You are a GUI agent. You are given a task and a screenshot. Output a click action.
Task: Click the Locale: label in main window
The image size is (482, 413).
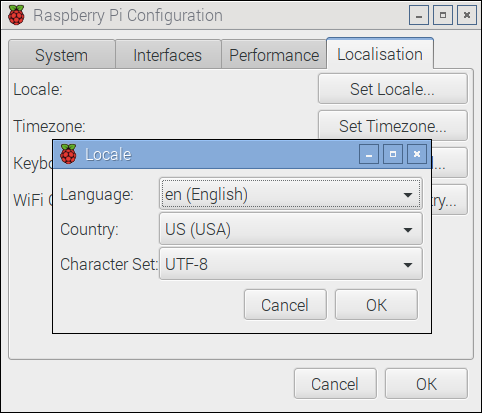click(x=38, y=89)
